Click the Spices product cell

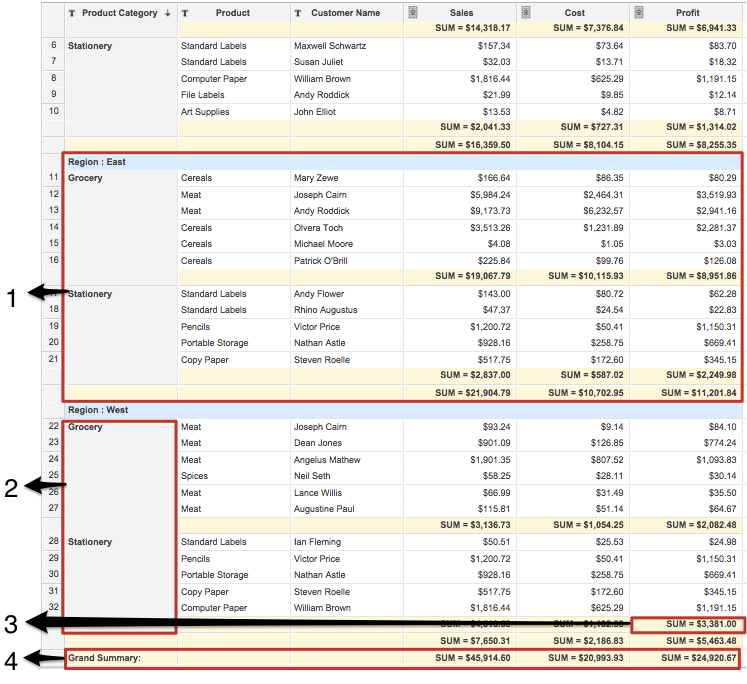tap(194, 476)
